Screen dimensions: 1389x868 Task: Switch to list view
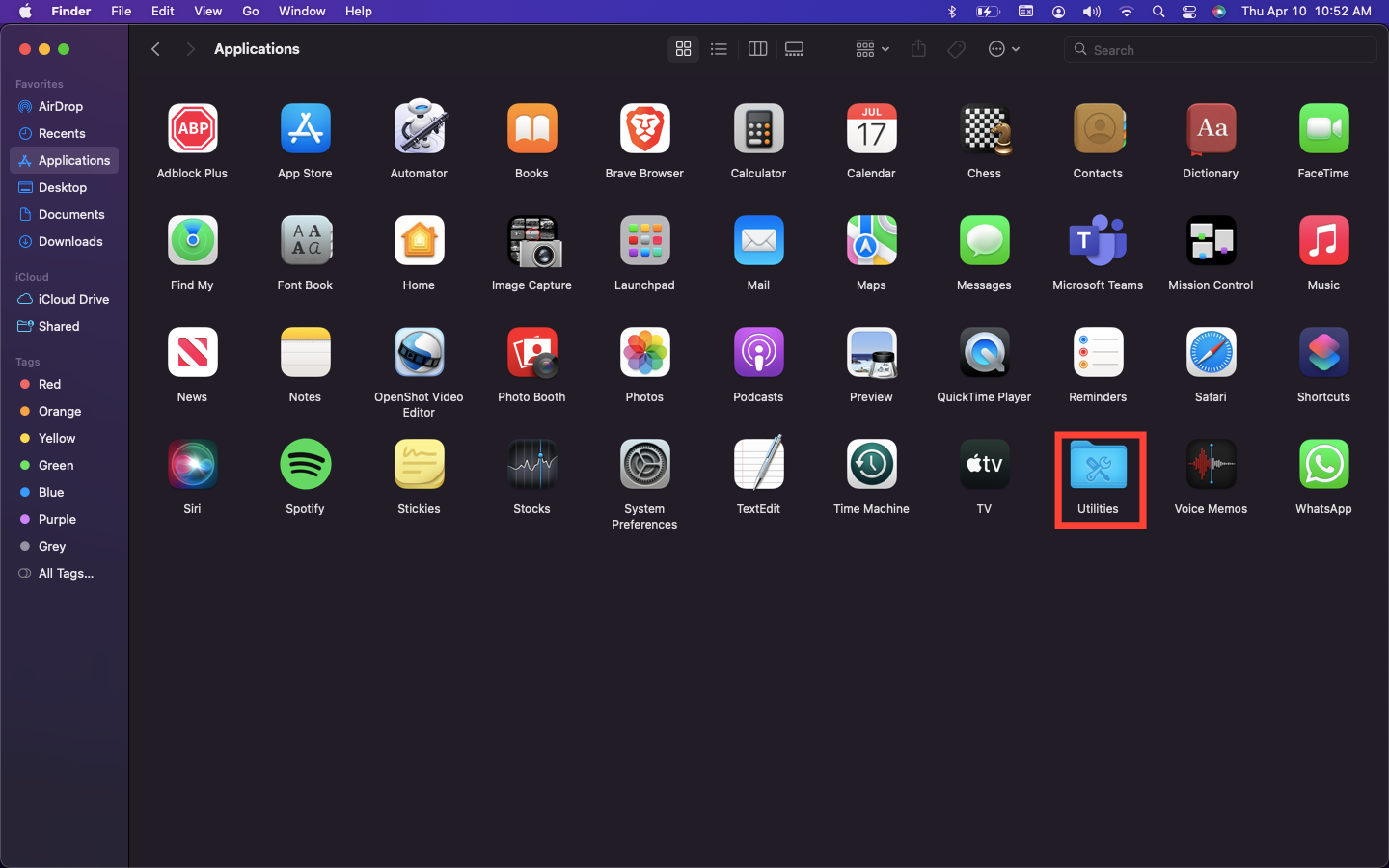(x=719, y=49)
